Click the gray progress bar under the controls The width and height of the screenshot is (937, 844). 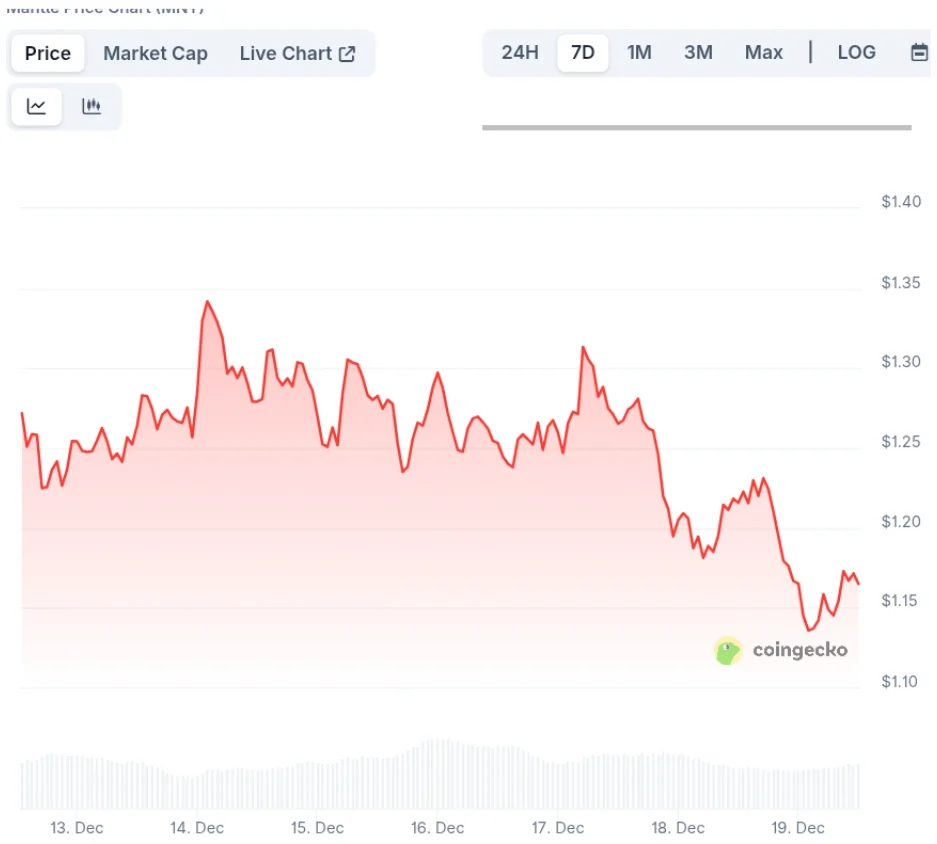pyautogui.click(x=697, y=128)
